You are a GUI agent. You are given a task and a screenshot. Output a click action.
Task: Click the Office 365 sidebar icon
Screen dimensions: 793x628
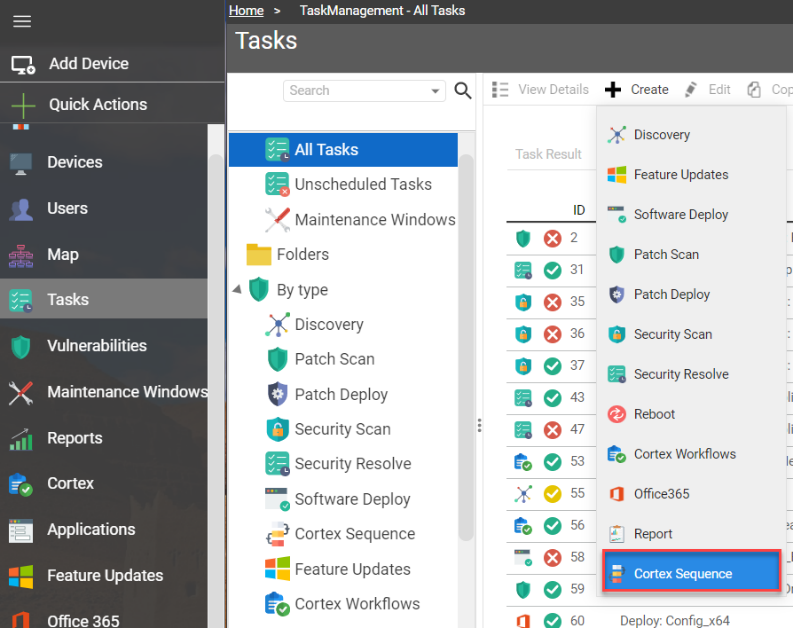point(21,620)
